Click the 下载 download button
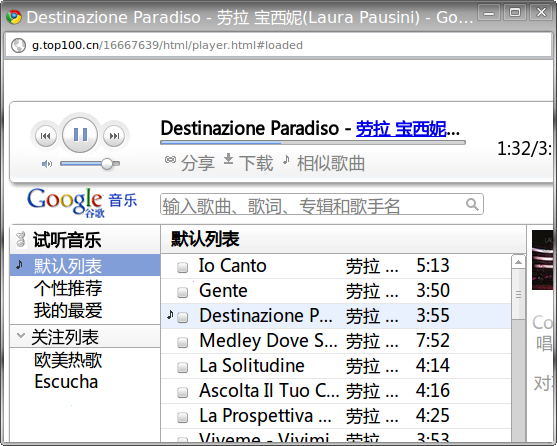Screen dimensions: 557x446 256,163
